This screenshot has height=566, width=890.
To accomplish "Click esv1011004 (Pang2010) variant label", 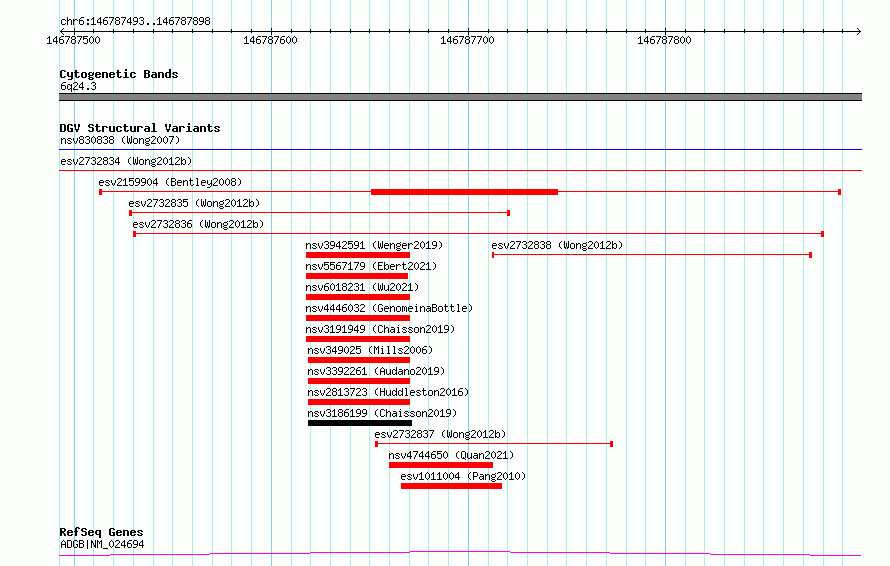I will (463, 476).
